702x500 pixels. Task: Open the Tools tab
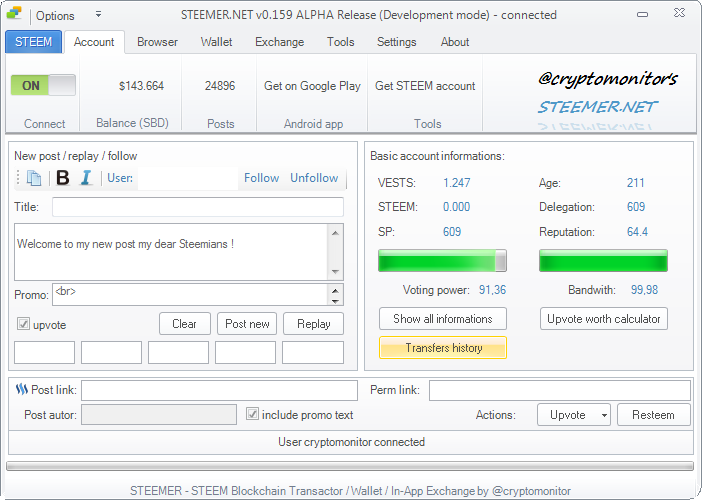pos(340,42)
